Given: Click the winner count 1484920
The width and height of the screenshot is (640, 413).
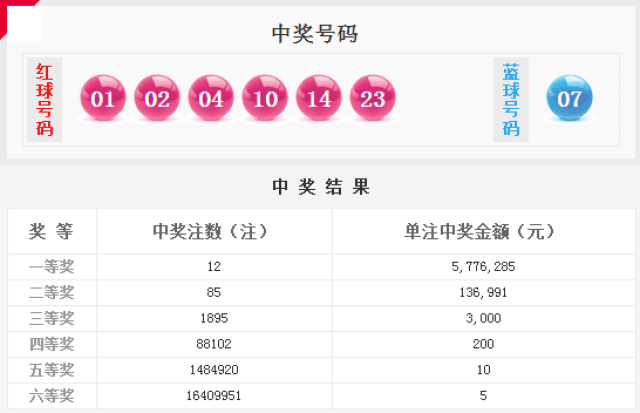Looking at the screenshot, I should click(214, 370).
